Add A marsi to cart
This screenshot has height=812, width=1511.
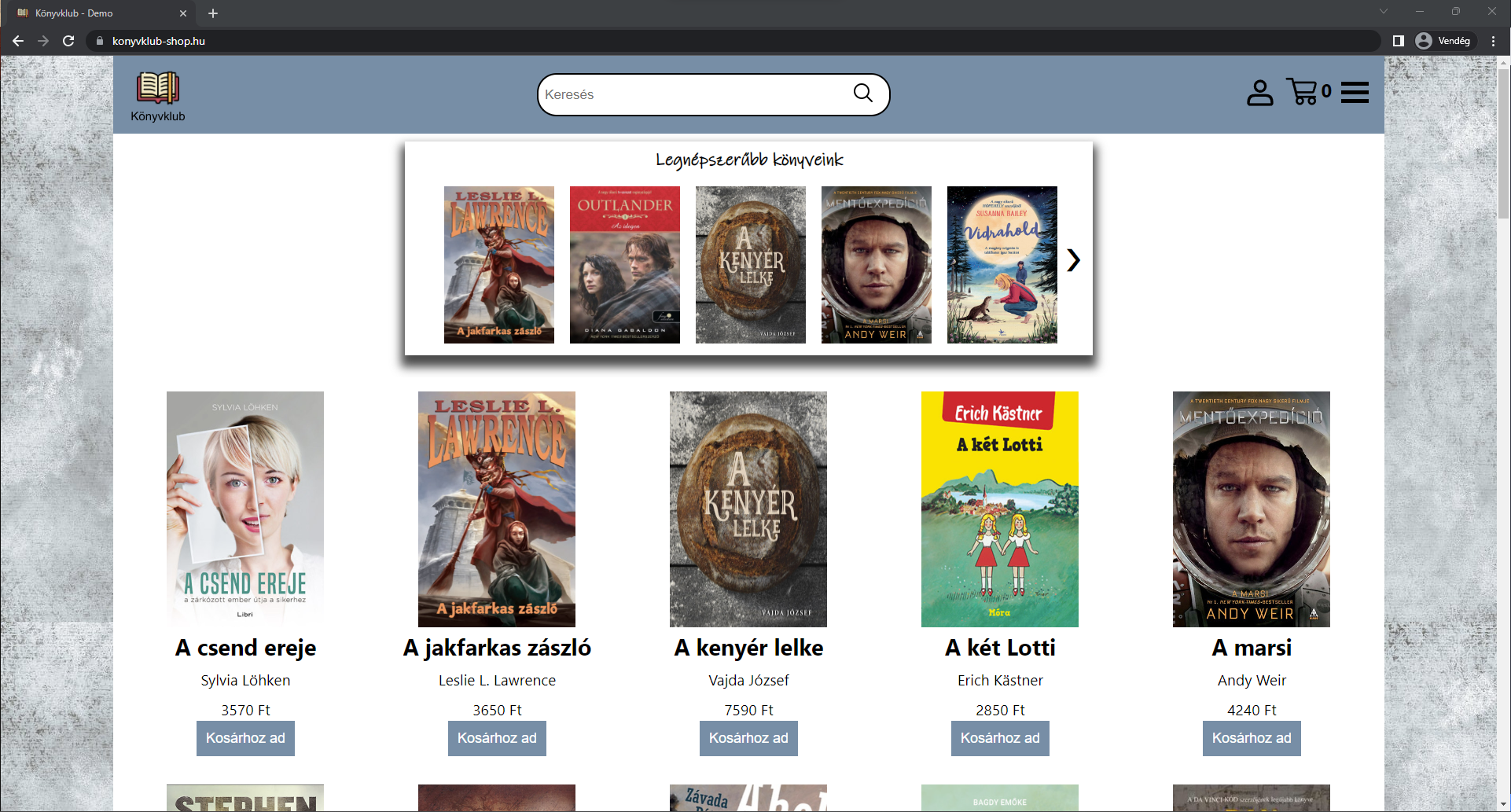click(x=1252, y=738)
